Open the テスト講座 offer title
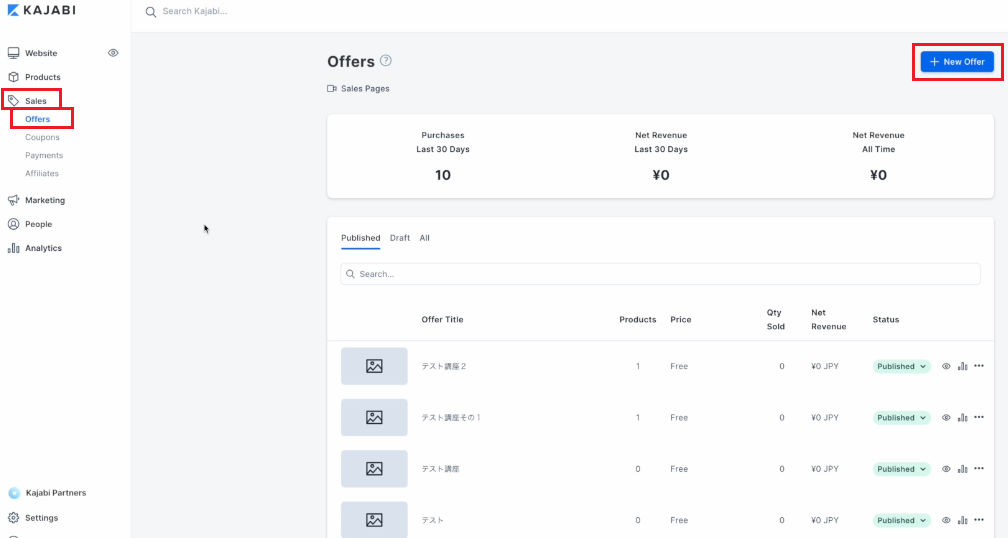Viewport: 1008px width, 538px height. coord(440,469)
